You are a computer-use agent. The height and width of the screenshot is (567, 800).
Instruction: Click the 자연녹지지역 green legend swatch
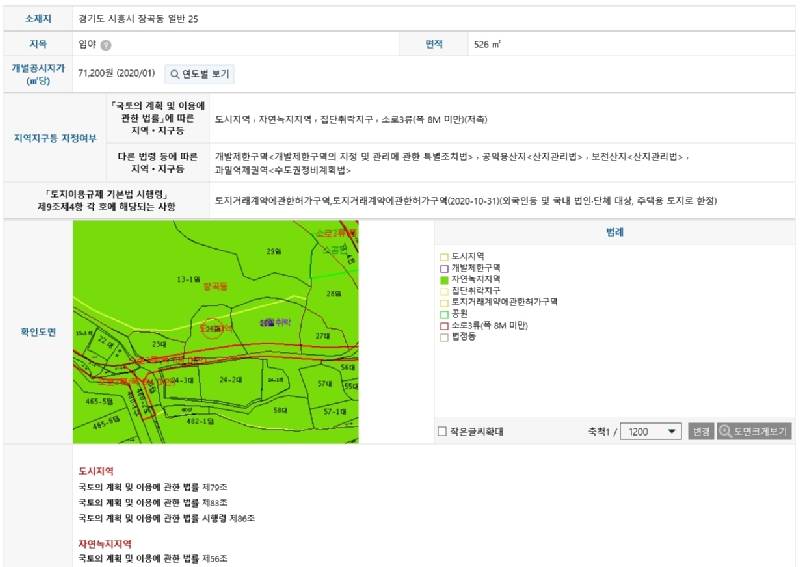point(444,280)
